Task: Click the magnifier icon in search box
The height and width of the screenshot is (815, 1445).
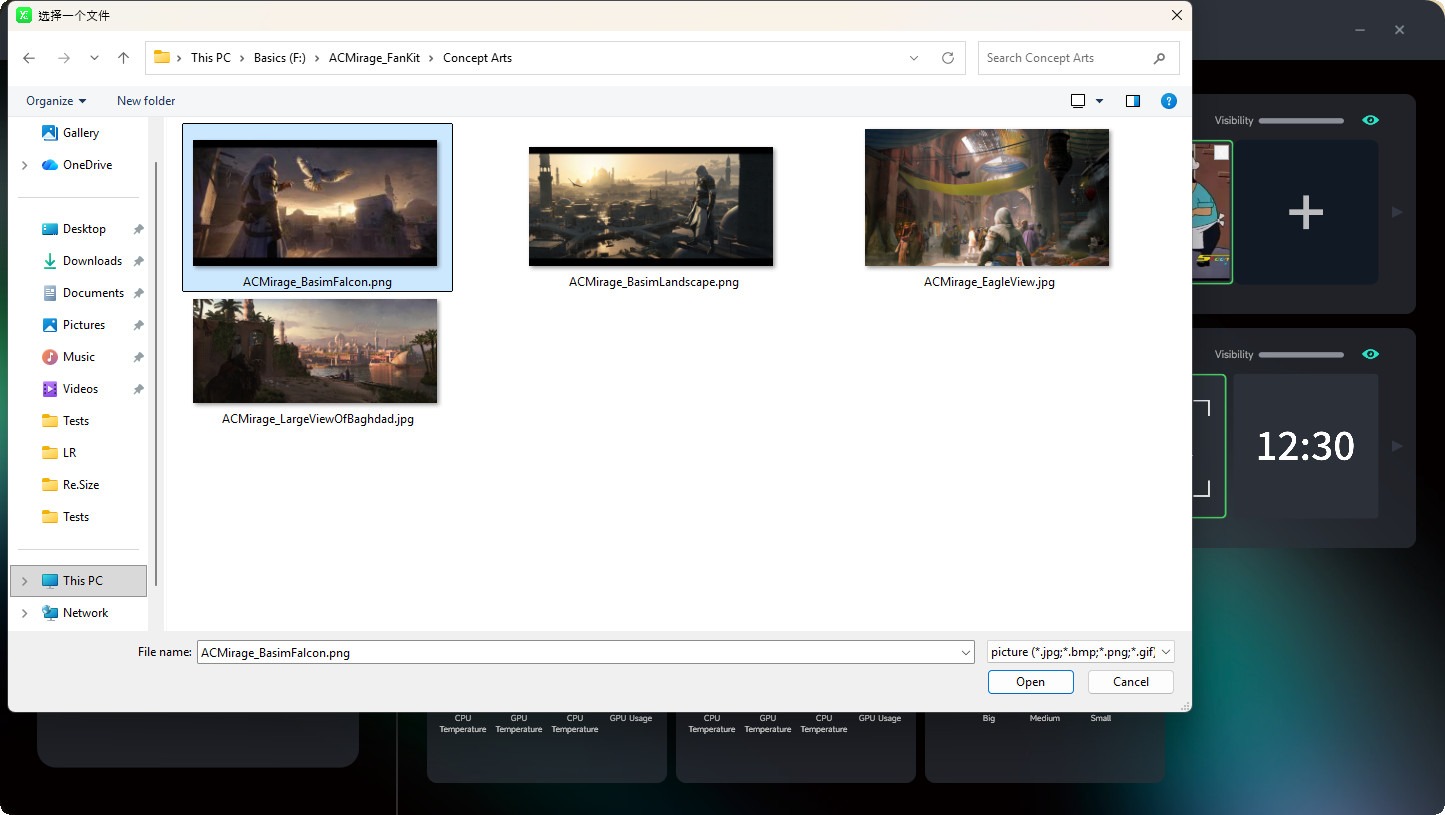Action: click(x=1160, y=58)
